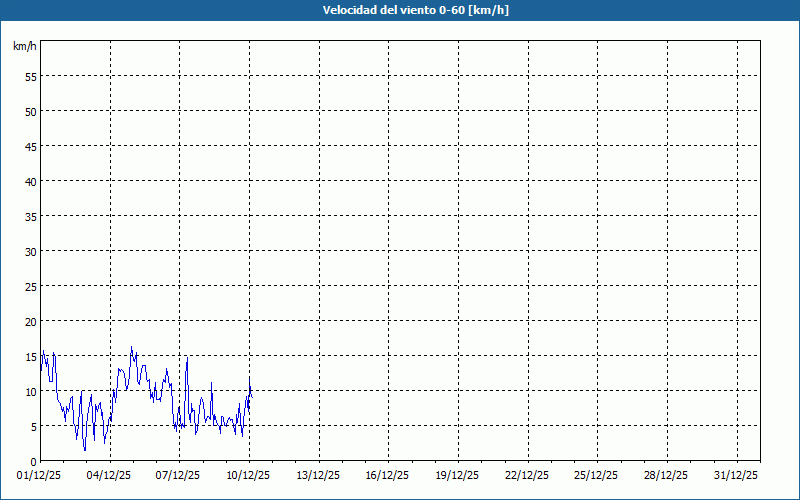Select the 25 value on the y-axis
This screenshot has height=500, width=800.
pos(31,286)
